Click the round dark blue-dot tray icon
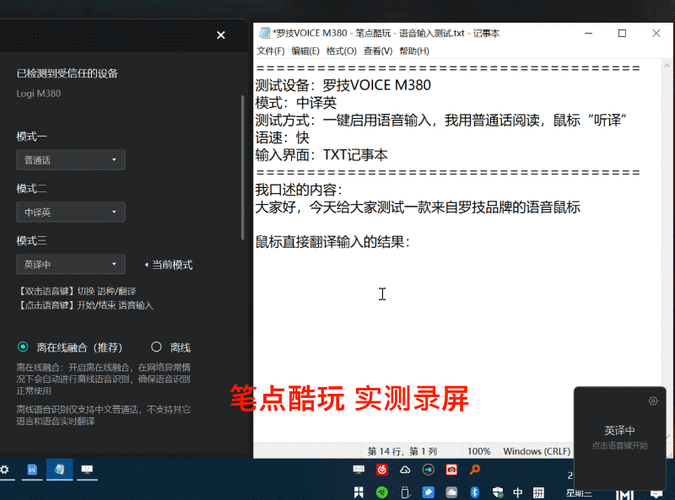This screenshot has width=675, height=500. pos(428,469)
